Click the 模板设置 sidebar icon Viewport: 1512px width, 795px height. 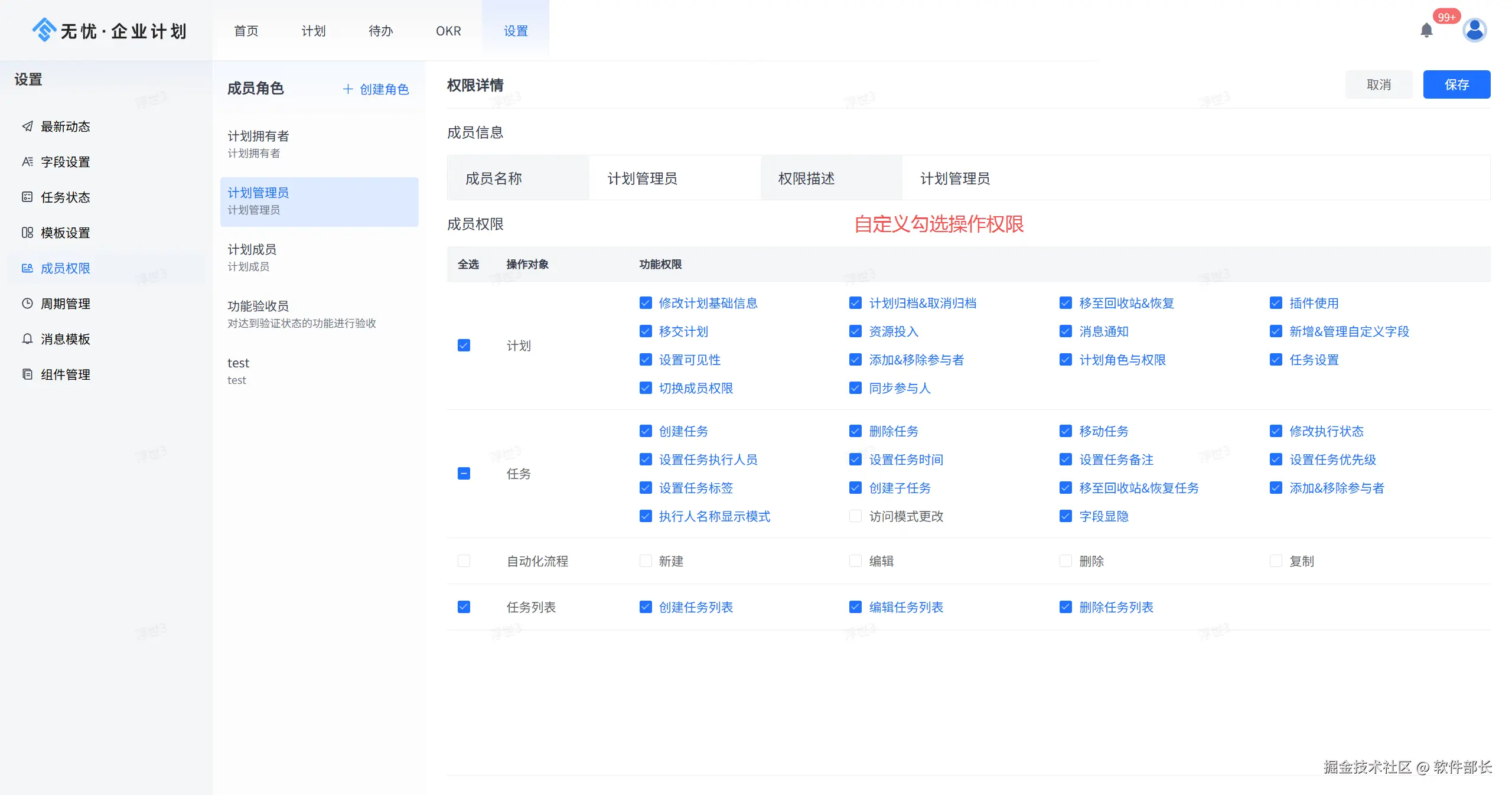(27, 232)
